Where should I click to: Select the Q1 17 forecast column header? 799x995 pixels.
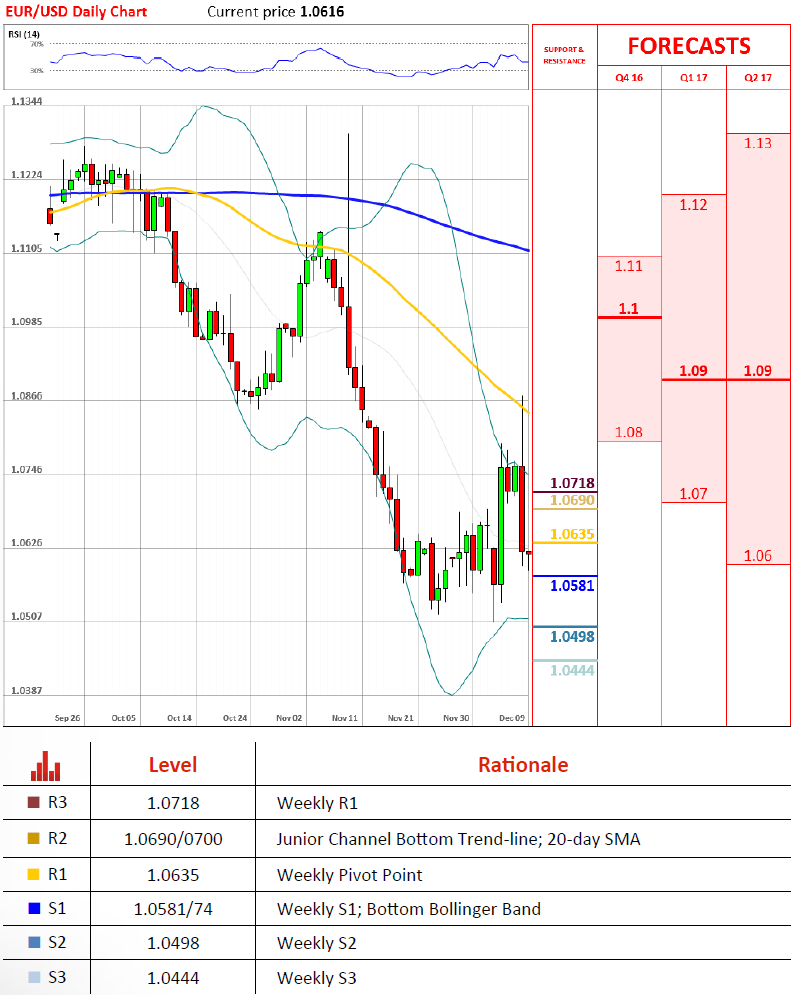694,77
